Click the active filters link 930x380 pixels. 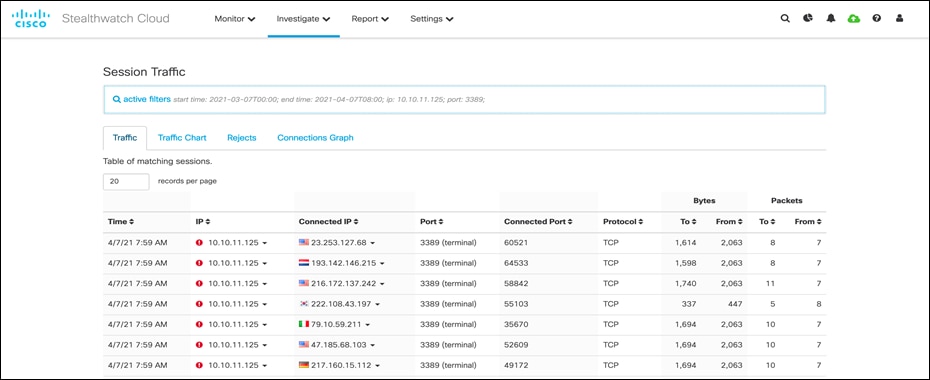pyautogui.click(x=147, y=99)
